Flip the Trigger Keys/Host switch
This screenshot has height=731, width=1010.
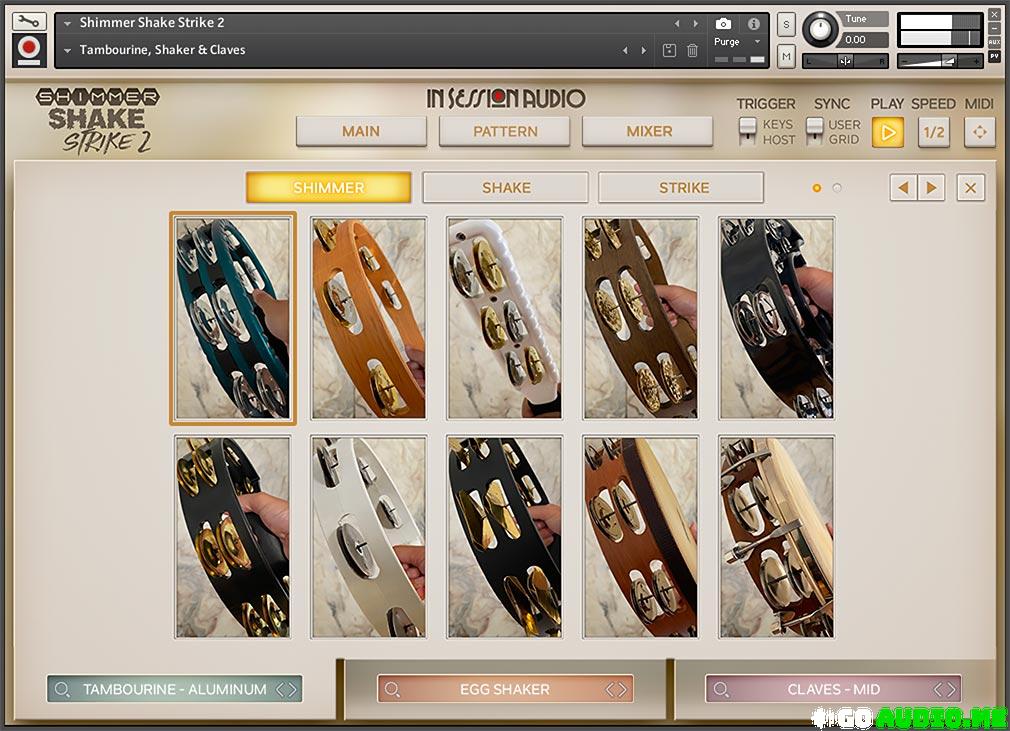pyautogui.click(x=747, y=131)
